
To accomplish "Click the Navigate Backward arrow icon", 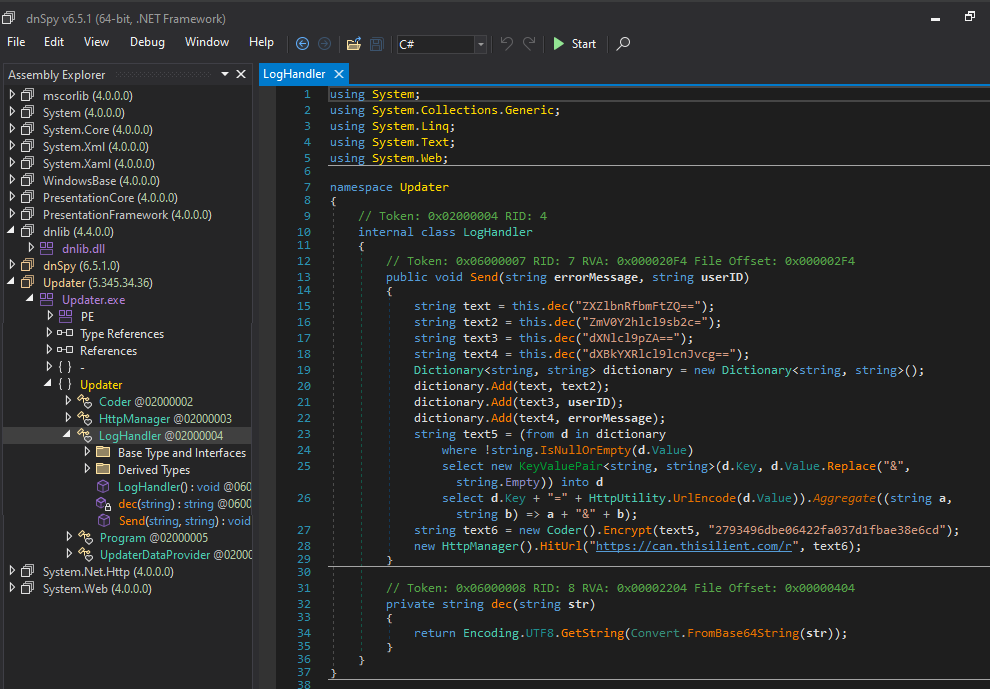I will (x=303, y=44).
